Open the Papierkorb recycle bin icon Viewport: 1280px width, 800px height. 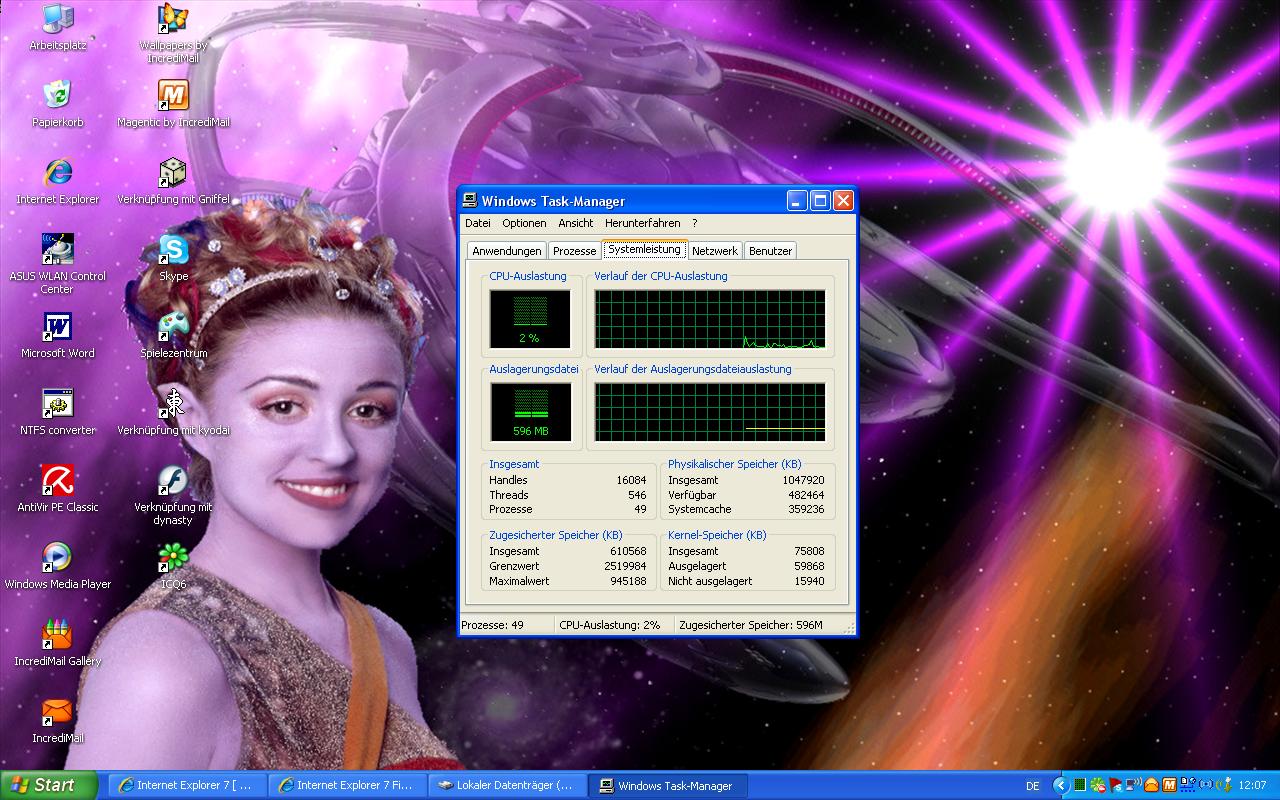point(57,96)
